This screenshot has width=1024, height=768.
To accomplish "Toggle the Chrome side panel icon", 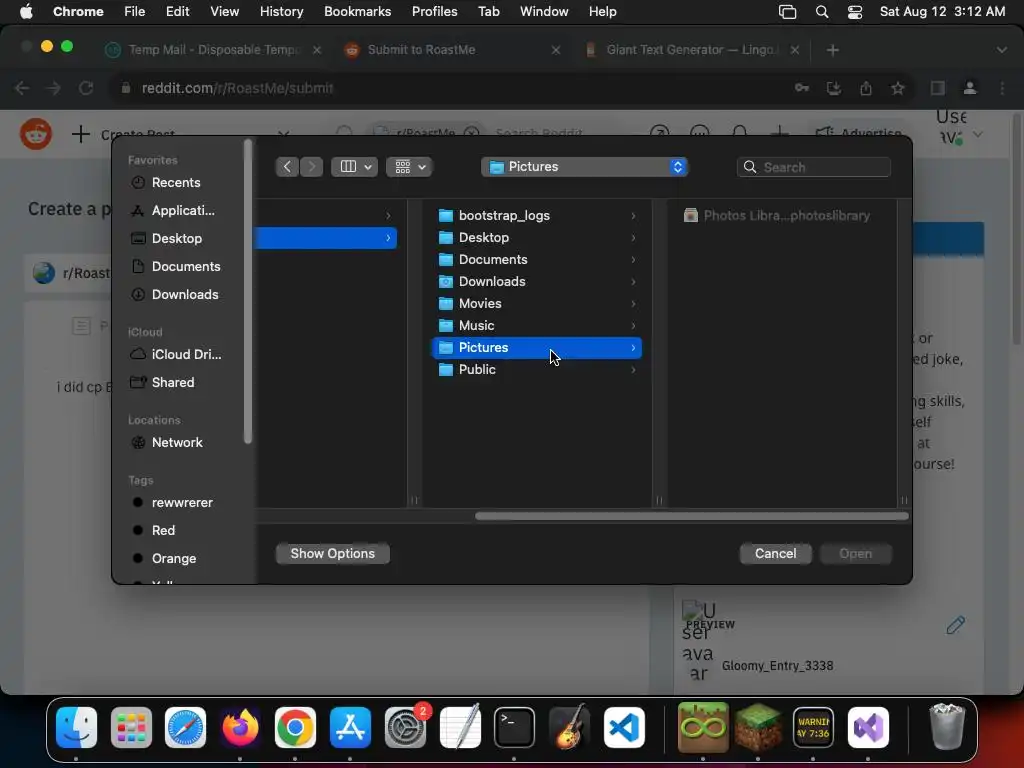I will coord(938,88).
